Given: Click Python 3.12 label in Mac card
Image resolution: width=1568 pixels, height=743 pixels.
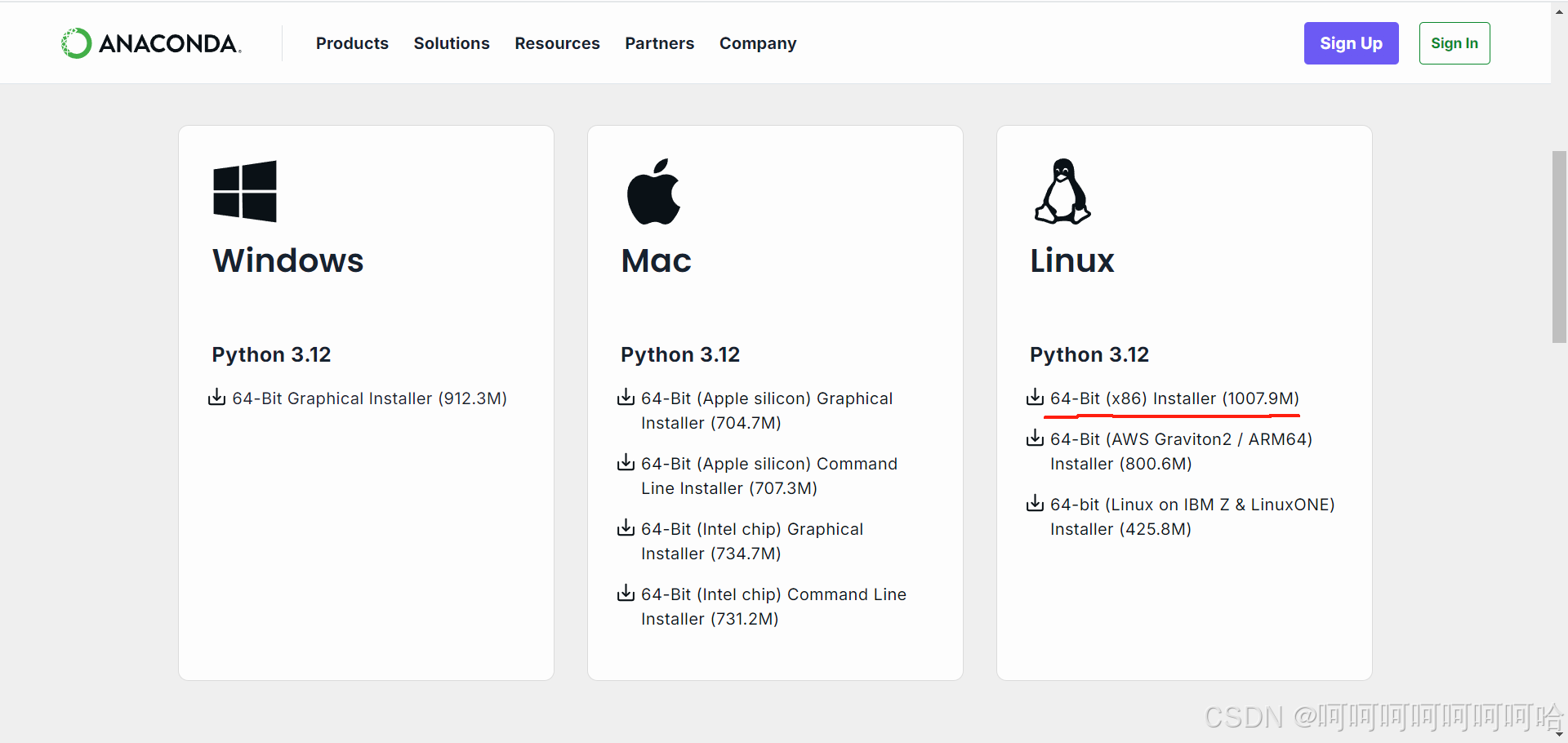Looking at the screenshot, I should tap(680, 354).
